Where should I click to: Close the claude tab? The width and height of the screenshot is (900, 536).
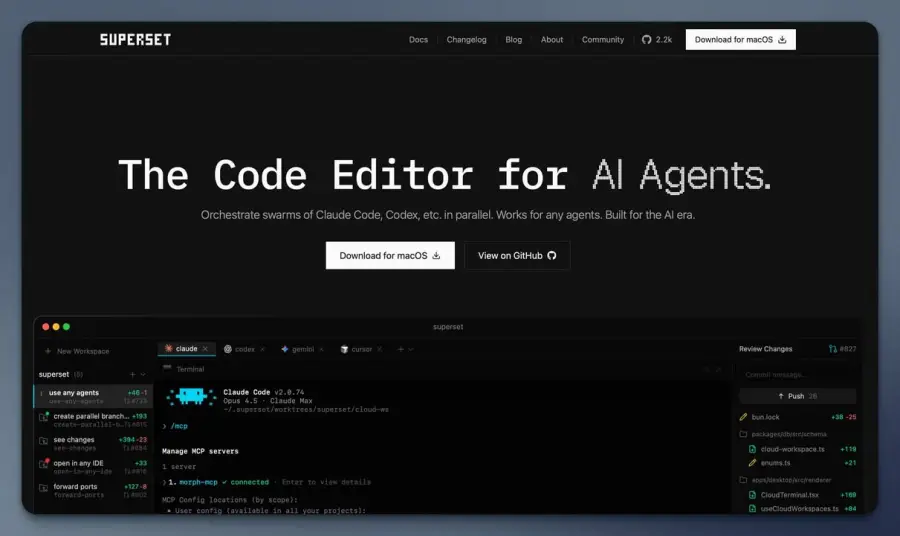[205, 349]
